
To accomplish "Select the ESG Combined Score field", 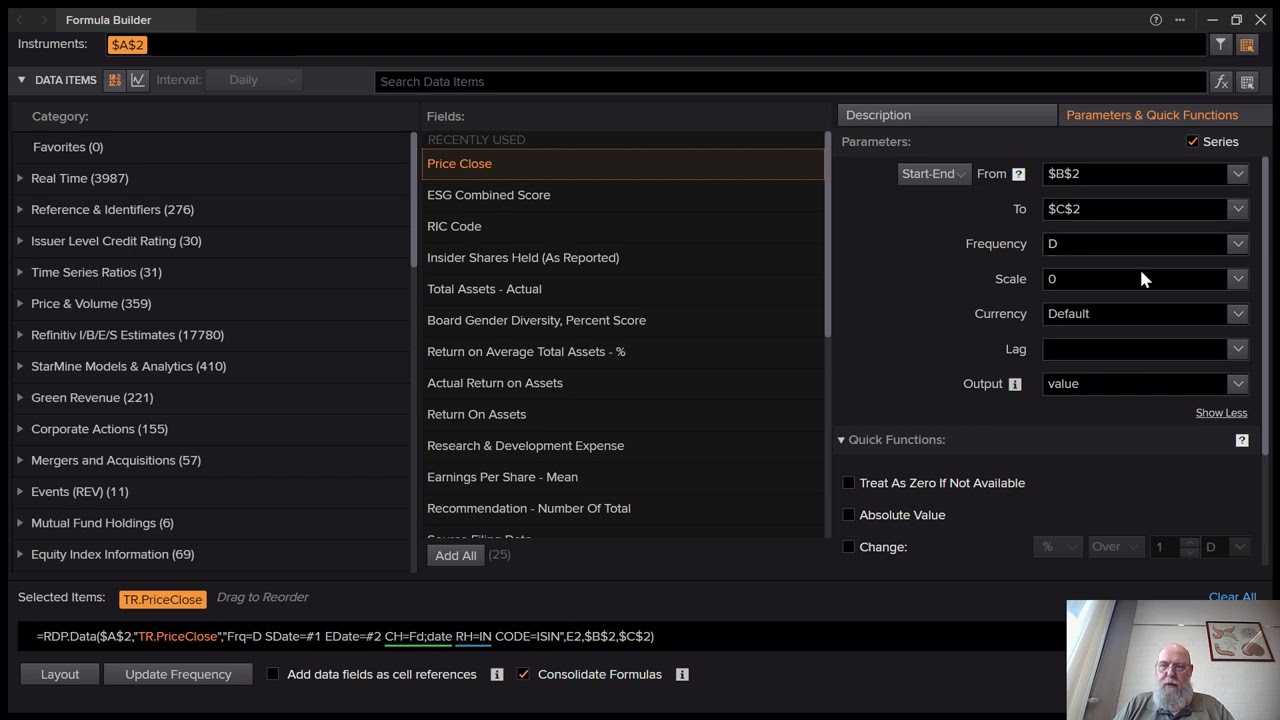I will pos(623,195).
